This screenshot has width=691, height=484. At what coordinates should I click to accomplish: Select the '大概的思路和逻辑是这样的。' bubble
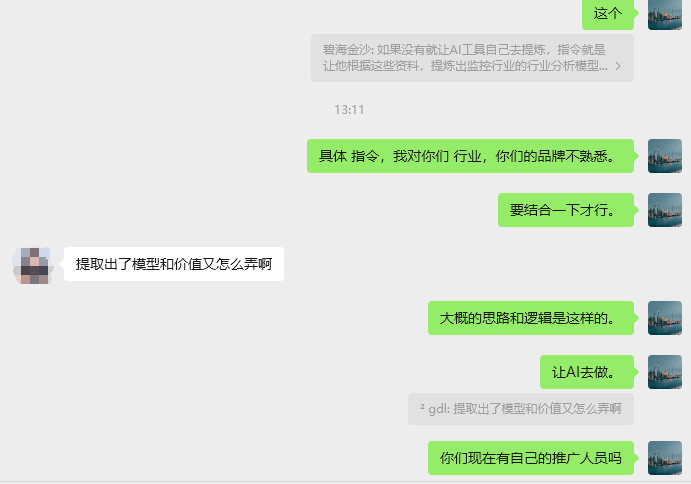pyautogui.click(x=531, y=318)
